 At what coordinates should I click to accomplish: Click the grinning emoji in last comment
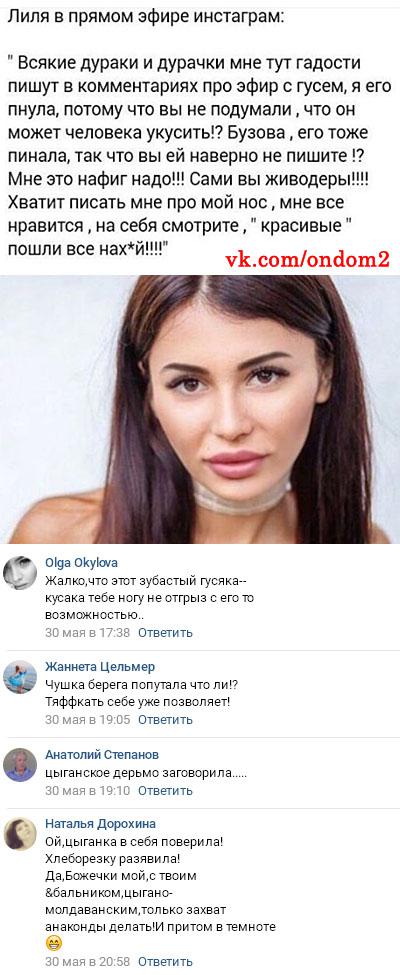coord(53,944)
